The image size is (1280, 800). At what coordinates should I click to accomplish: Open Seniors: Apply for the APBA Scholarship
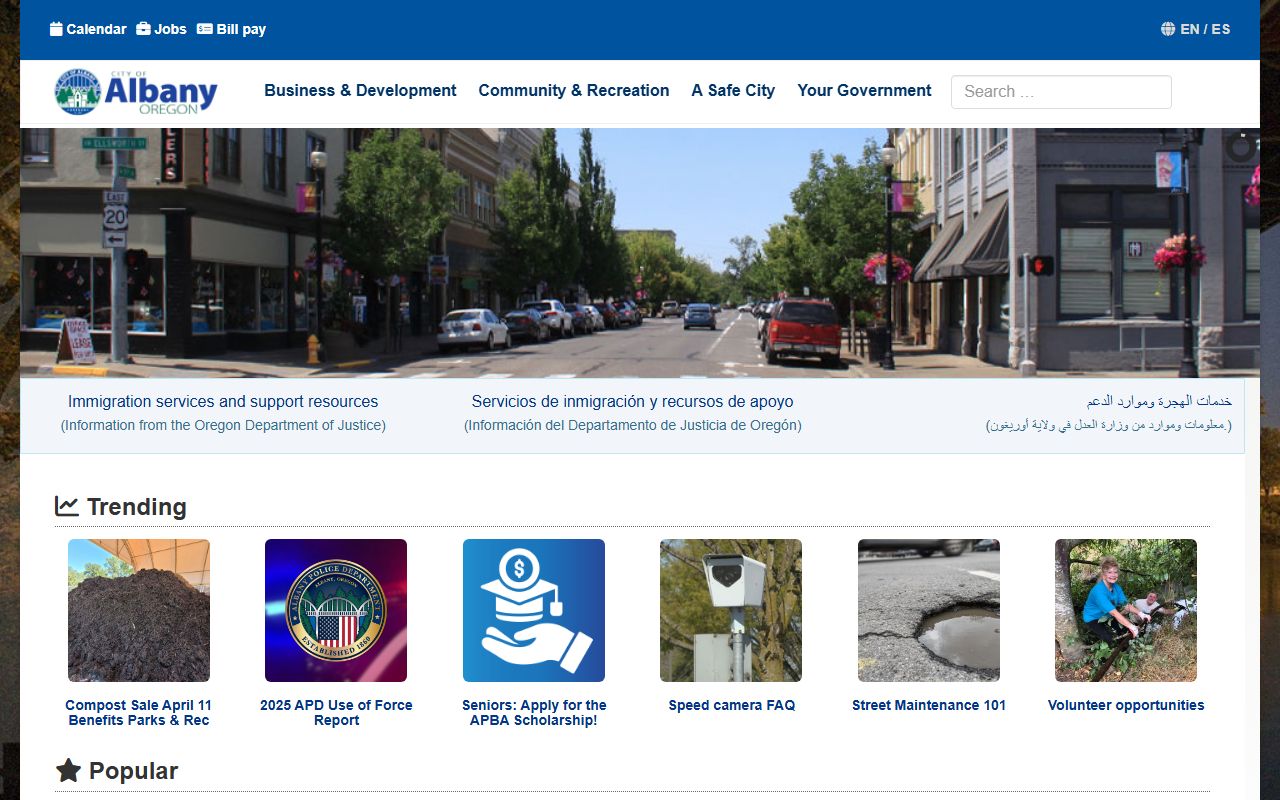point(534,712)
